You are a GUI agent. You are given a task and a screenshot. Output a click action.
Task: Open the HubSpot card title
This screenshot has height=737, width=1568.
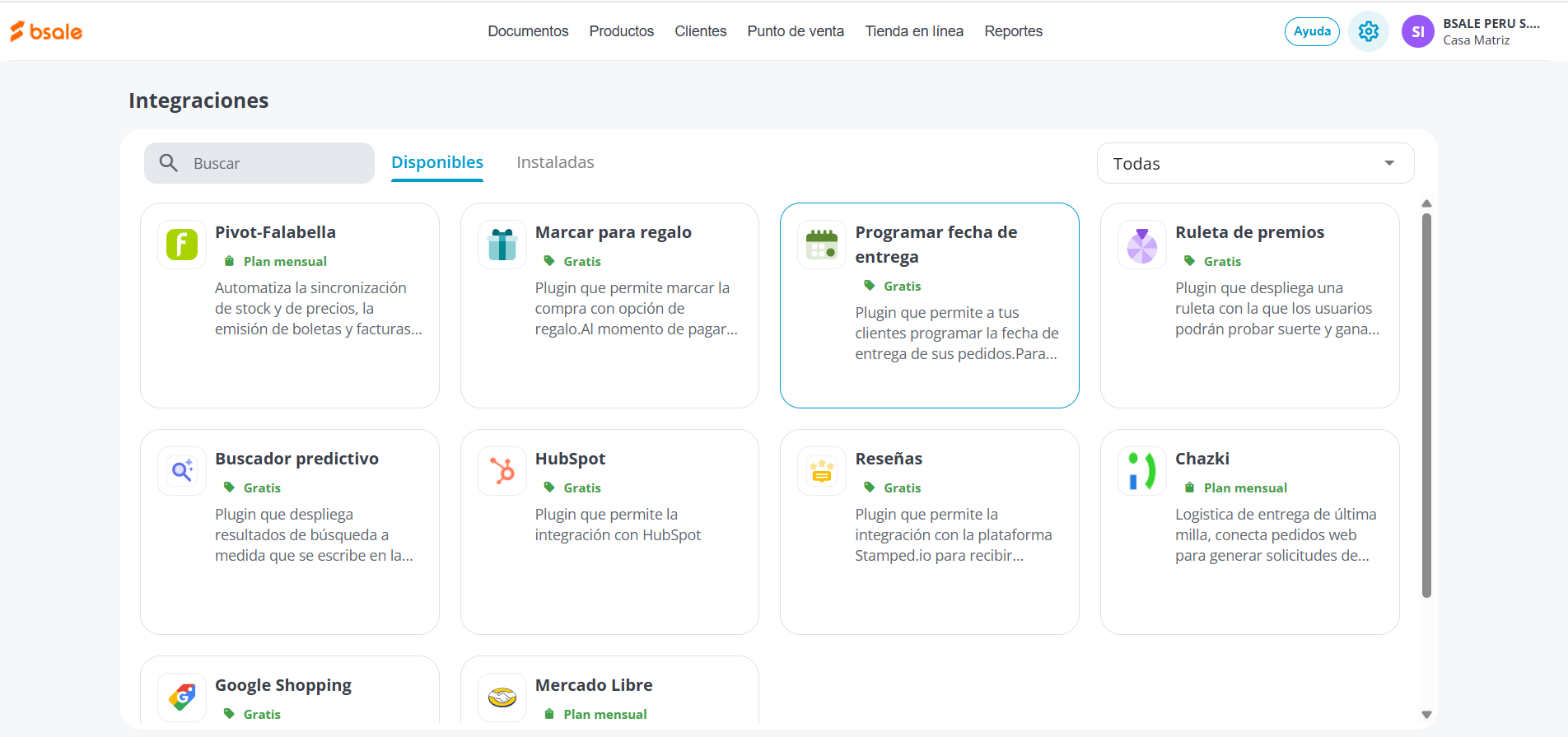[570, 459]
